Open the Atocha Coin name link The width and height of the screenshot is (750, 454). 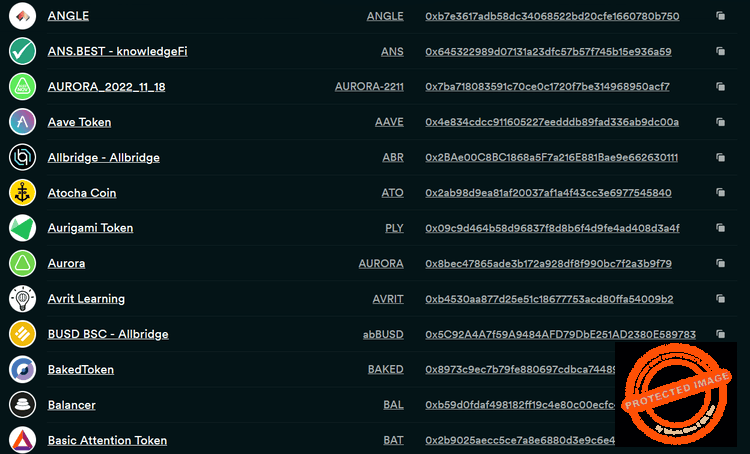click(82, 193)
